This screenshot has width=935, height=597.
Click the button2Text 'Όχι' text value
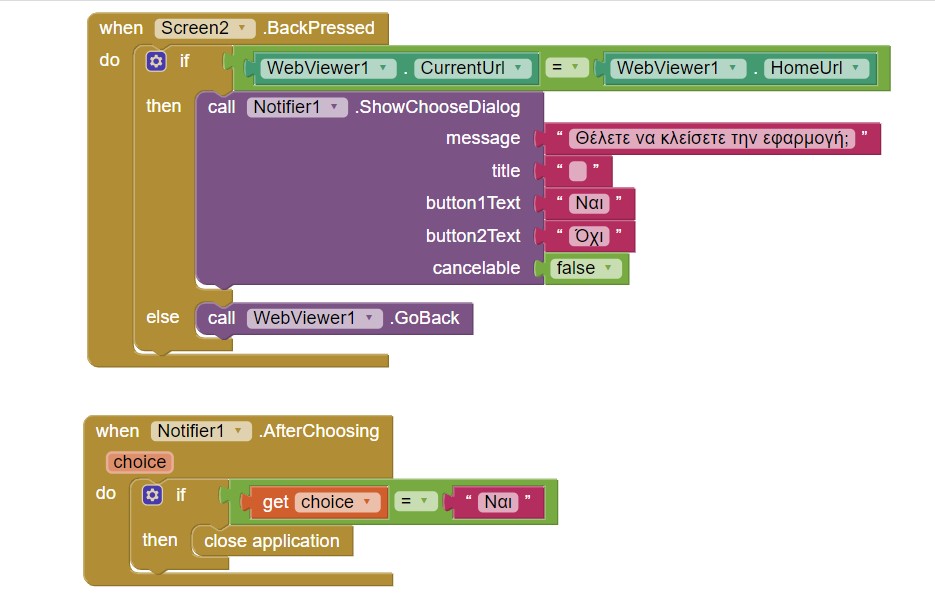(589, 237)
